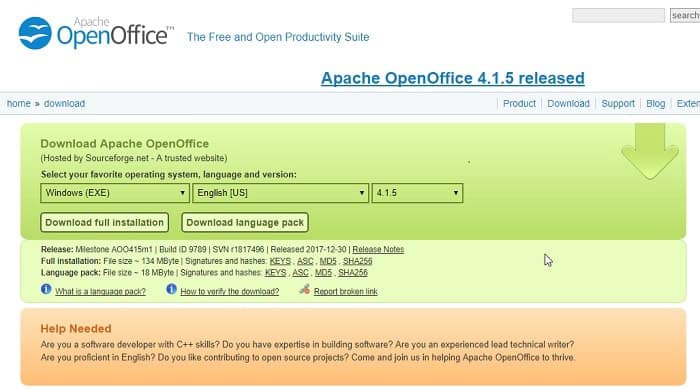Click the info icon beside language pack question
The height and width of the screenshot is (389, 700).
pyautogui.click(x=46, y=289)
